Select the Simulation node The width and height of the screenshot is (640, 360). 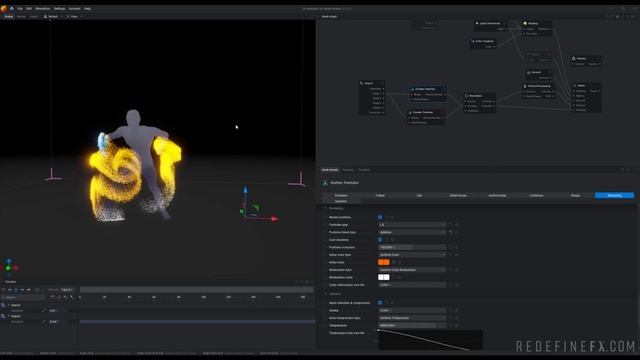point(480,103)
